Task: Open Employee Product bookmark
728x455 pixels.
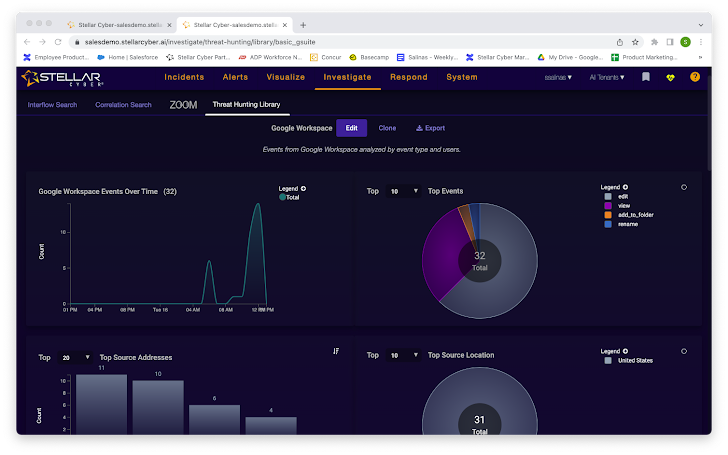Action: pyautogui.click(x=56, y=57)
